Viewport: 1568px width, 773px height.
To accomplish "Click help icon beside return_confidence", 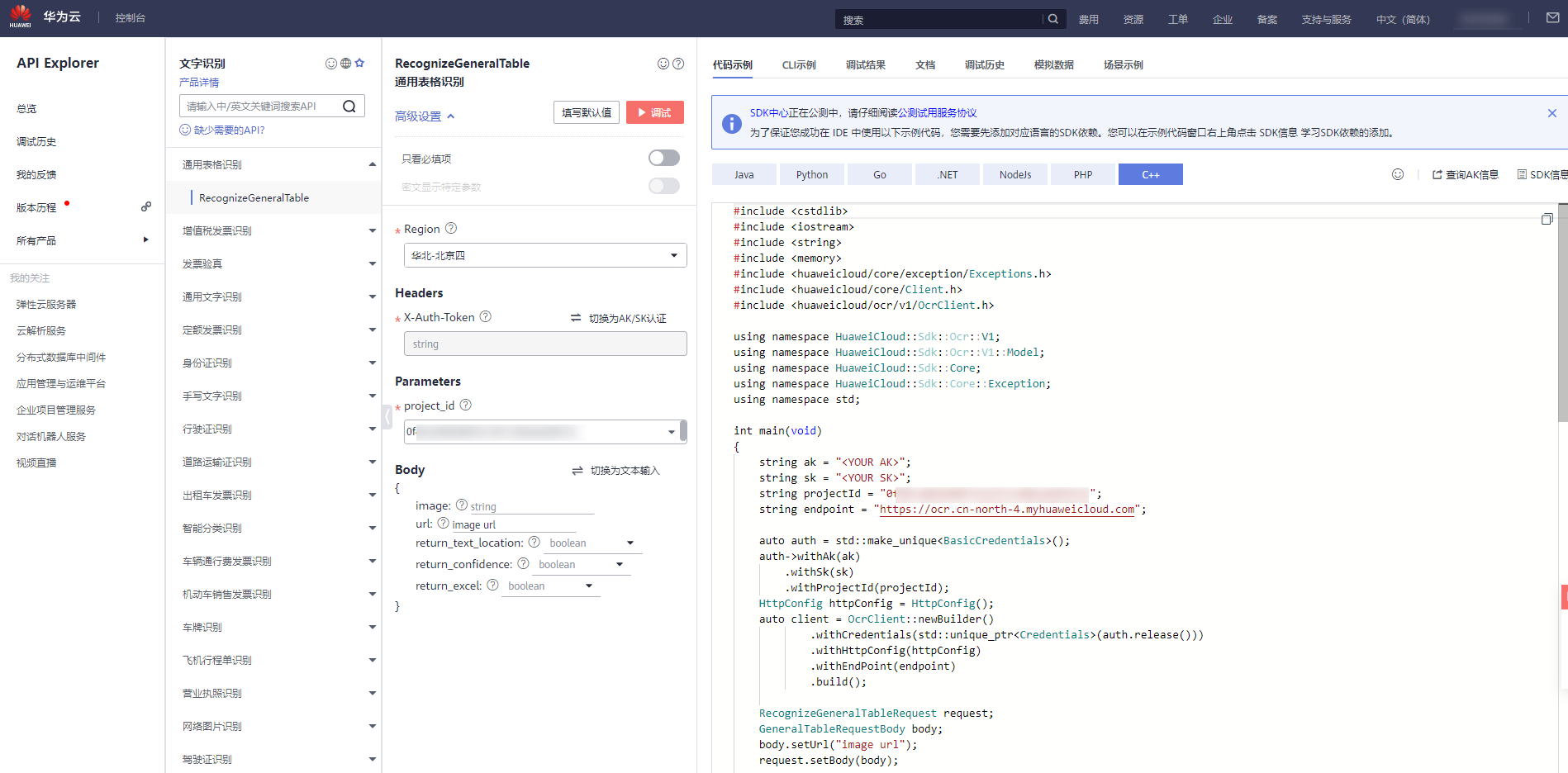I will 524,563.
